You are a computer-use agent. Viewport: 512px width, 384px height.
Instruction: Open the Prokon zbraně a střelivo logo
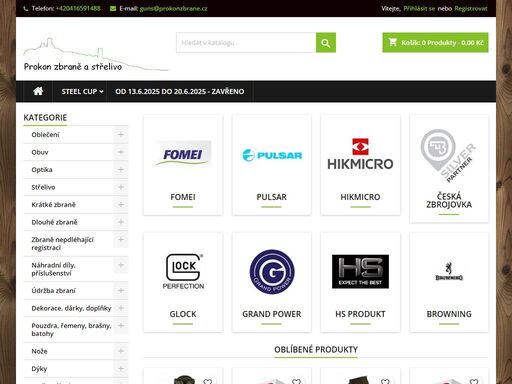(x=96, y=54)
